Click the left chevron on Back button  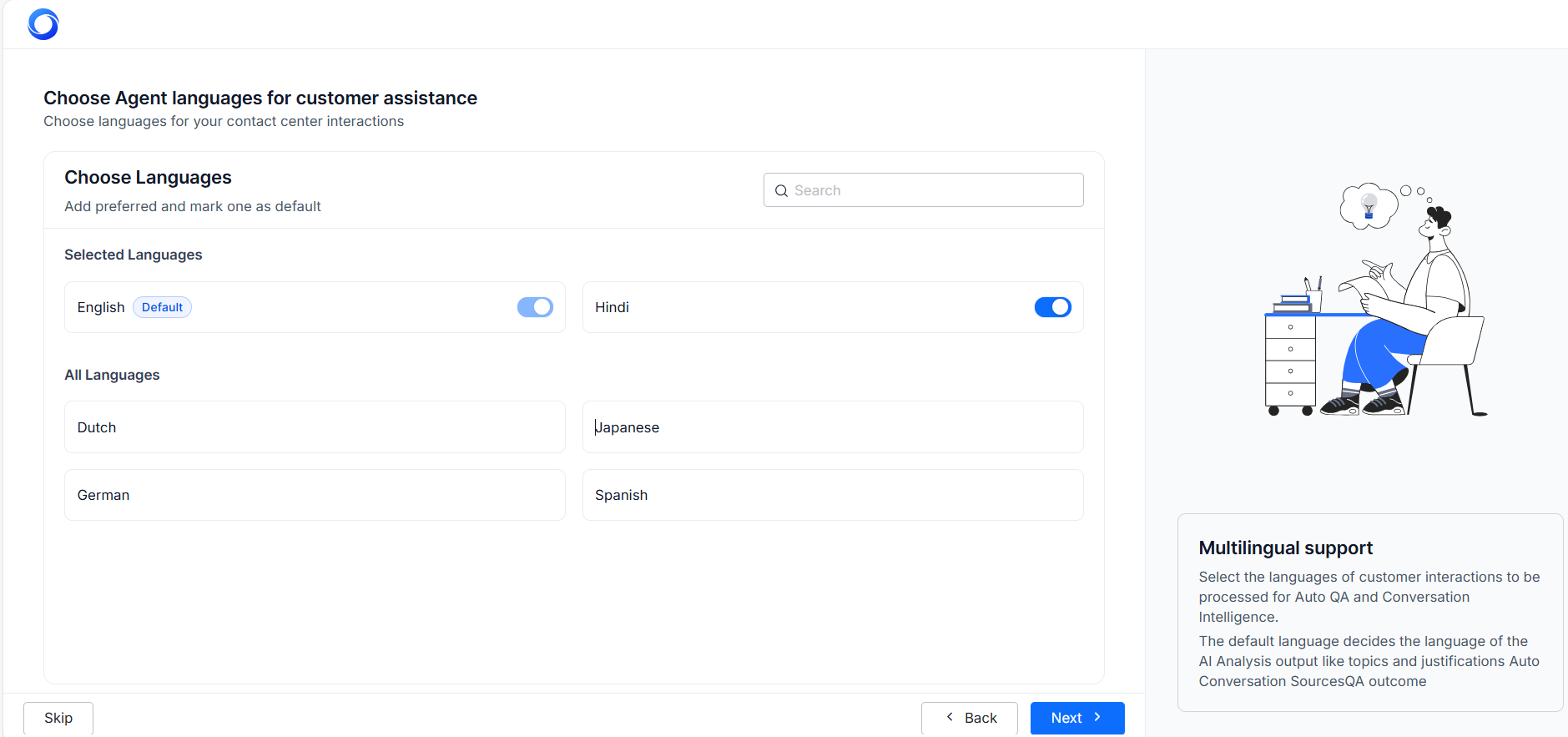click(x=950, y=717)
